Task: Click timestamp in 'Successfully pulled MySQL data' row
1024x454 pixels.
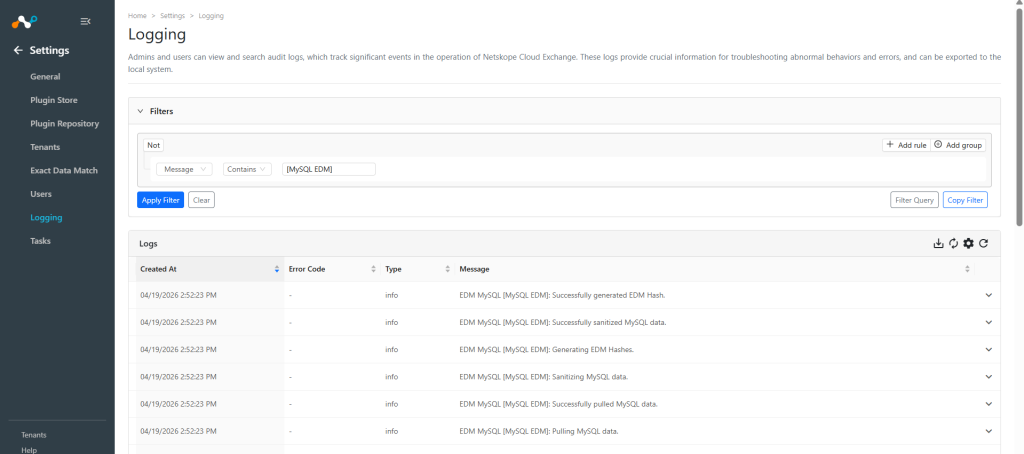Action: click(x=178, y=404)
